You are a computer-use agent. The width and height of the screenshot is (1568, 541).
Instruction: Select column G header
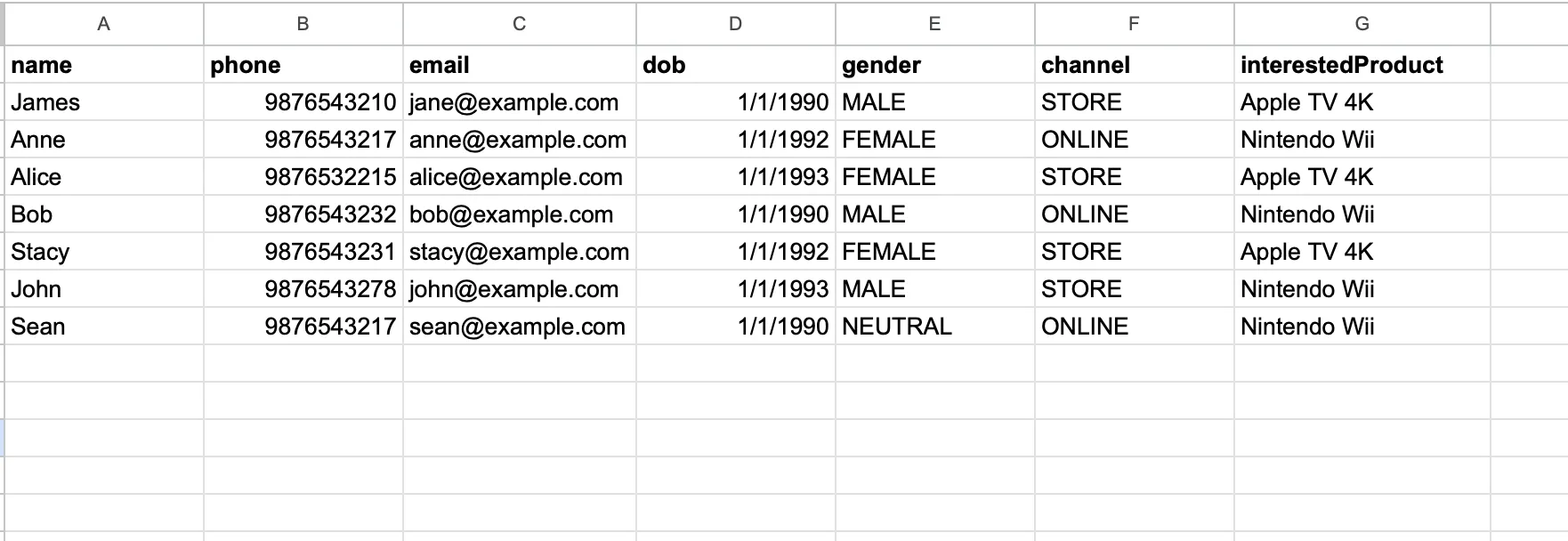tap(1362, 24)
